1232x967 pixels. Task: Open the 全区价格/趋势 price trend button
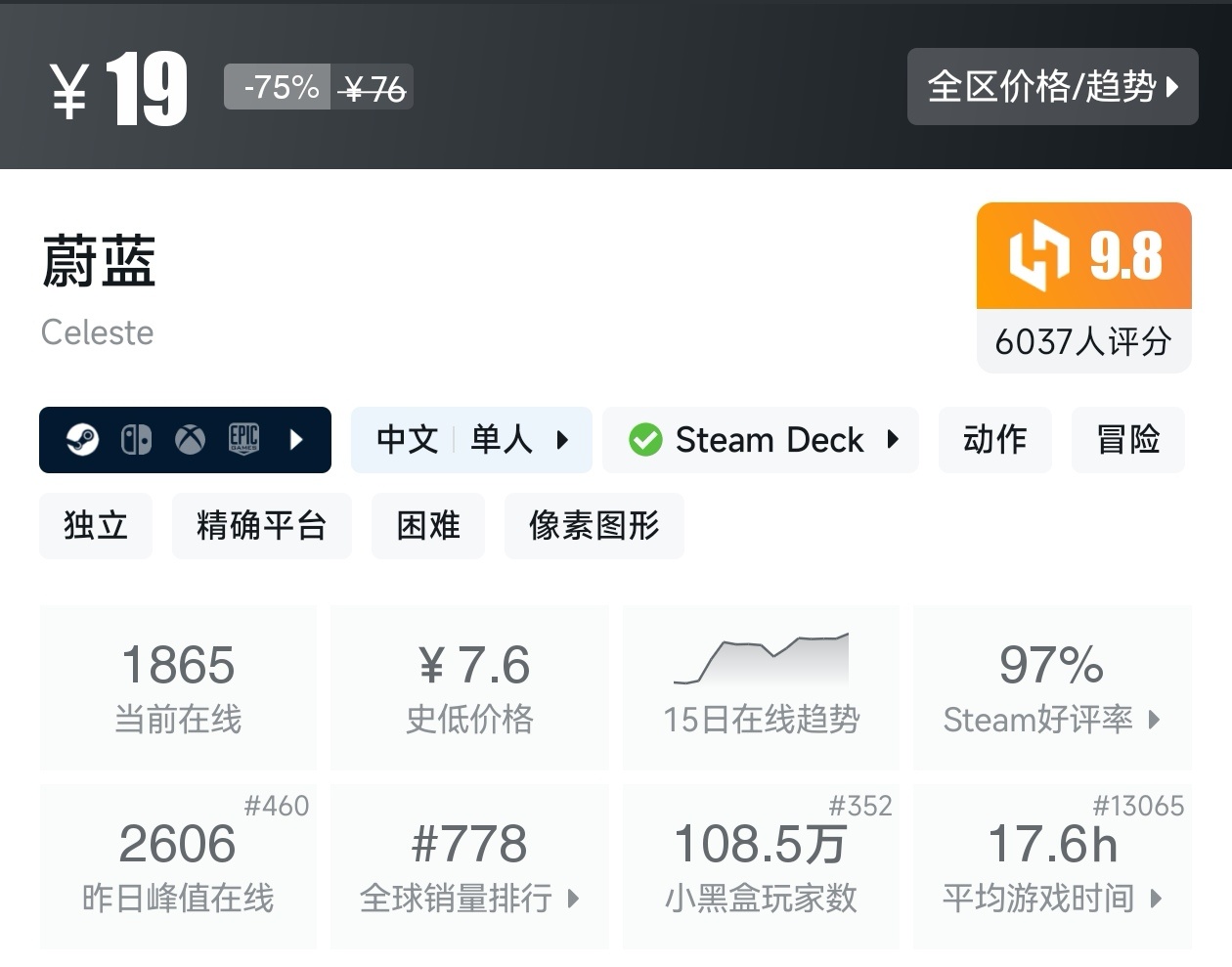click(1052, 86)
